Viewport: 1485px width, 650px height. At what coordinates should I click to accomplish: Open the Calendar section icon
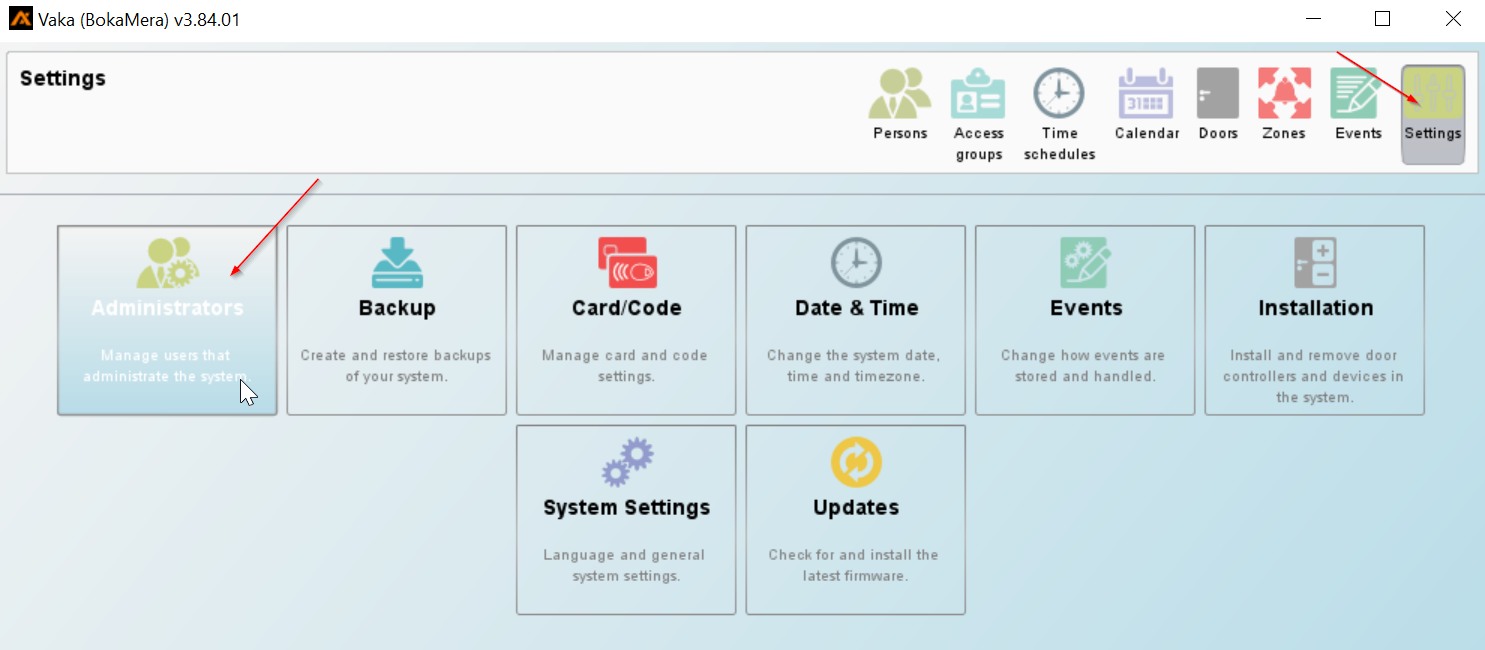tap(1146, 94)
